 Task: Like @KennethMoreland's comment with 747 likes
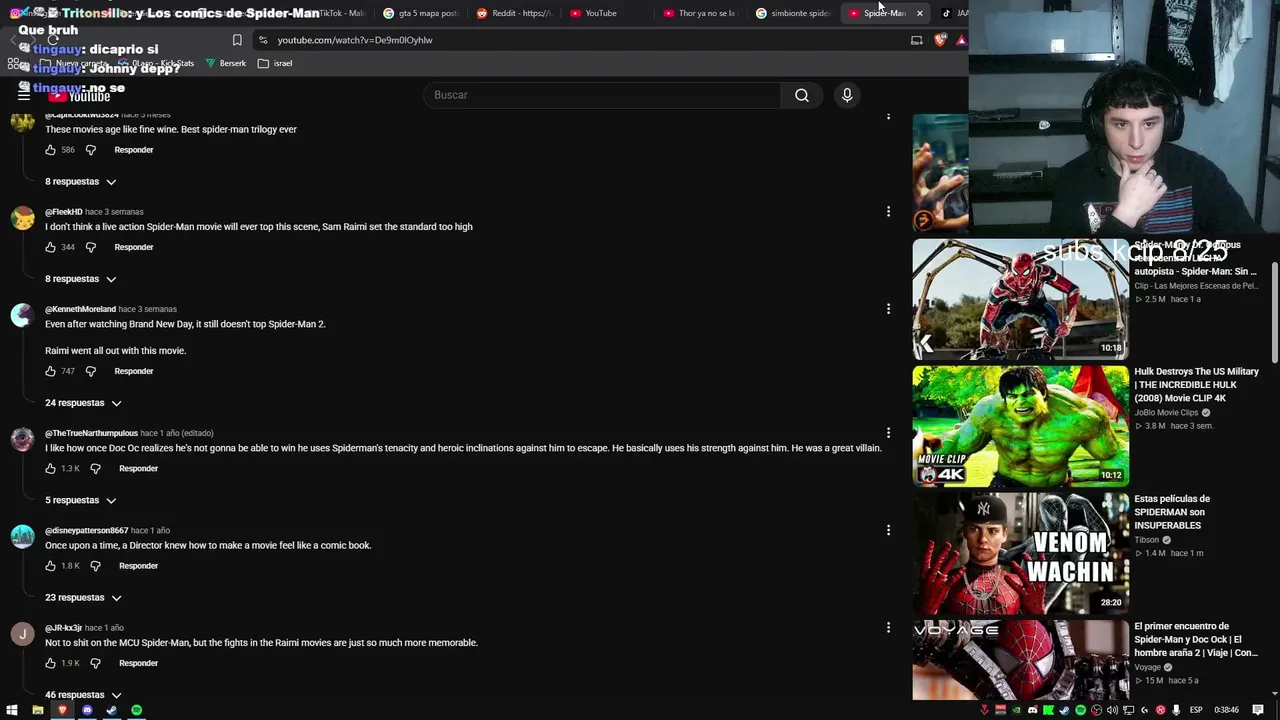click(x=50, y=371)
